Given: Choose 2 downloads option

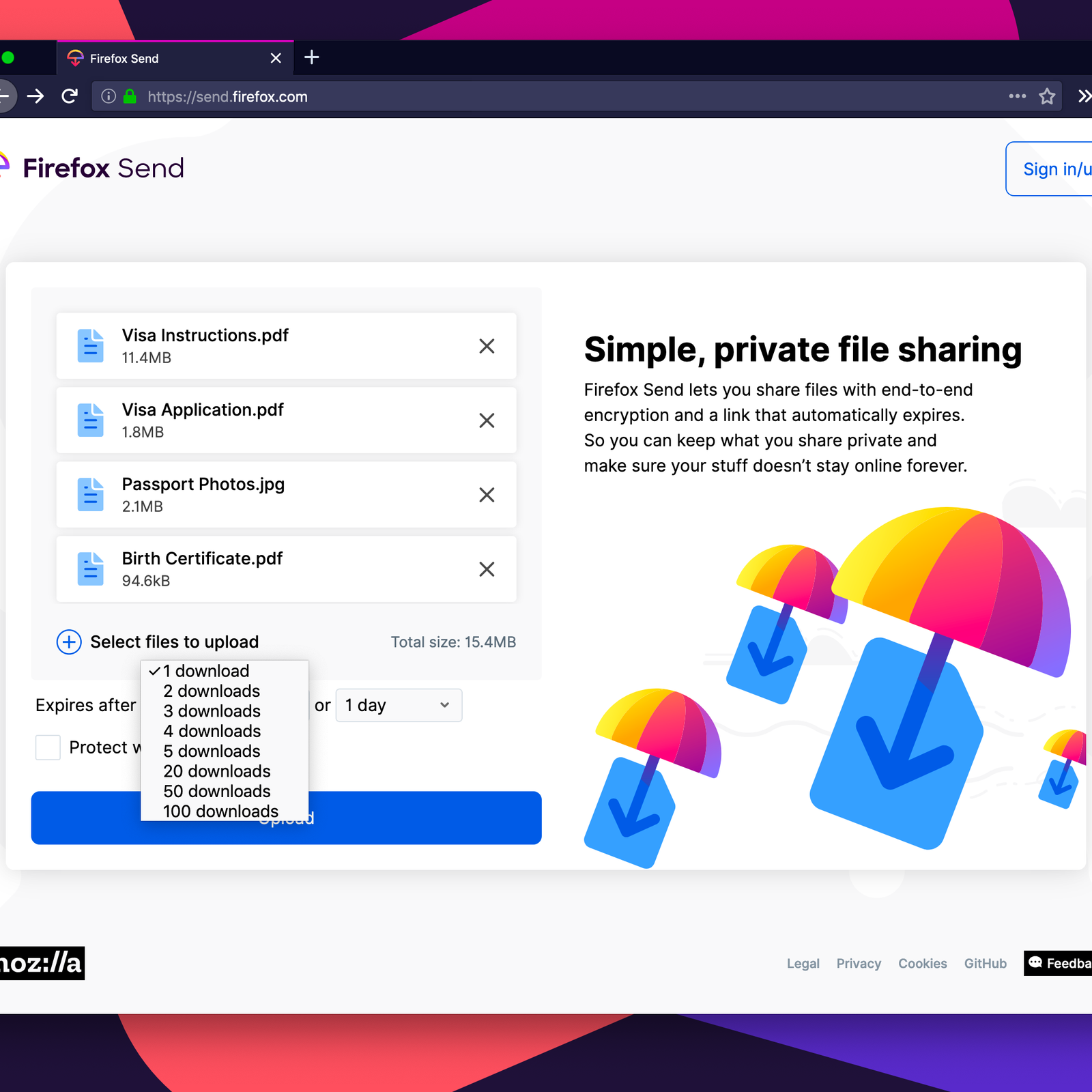Looking at the screenshot, I should click(225, 691).
